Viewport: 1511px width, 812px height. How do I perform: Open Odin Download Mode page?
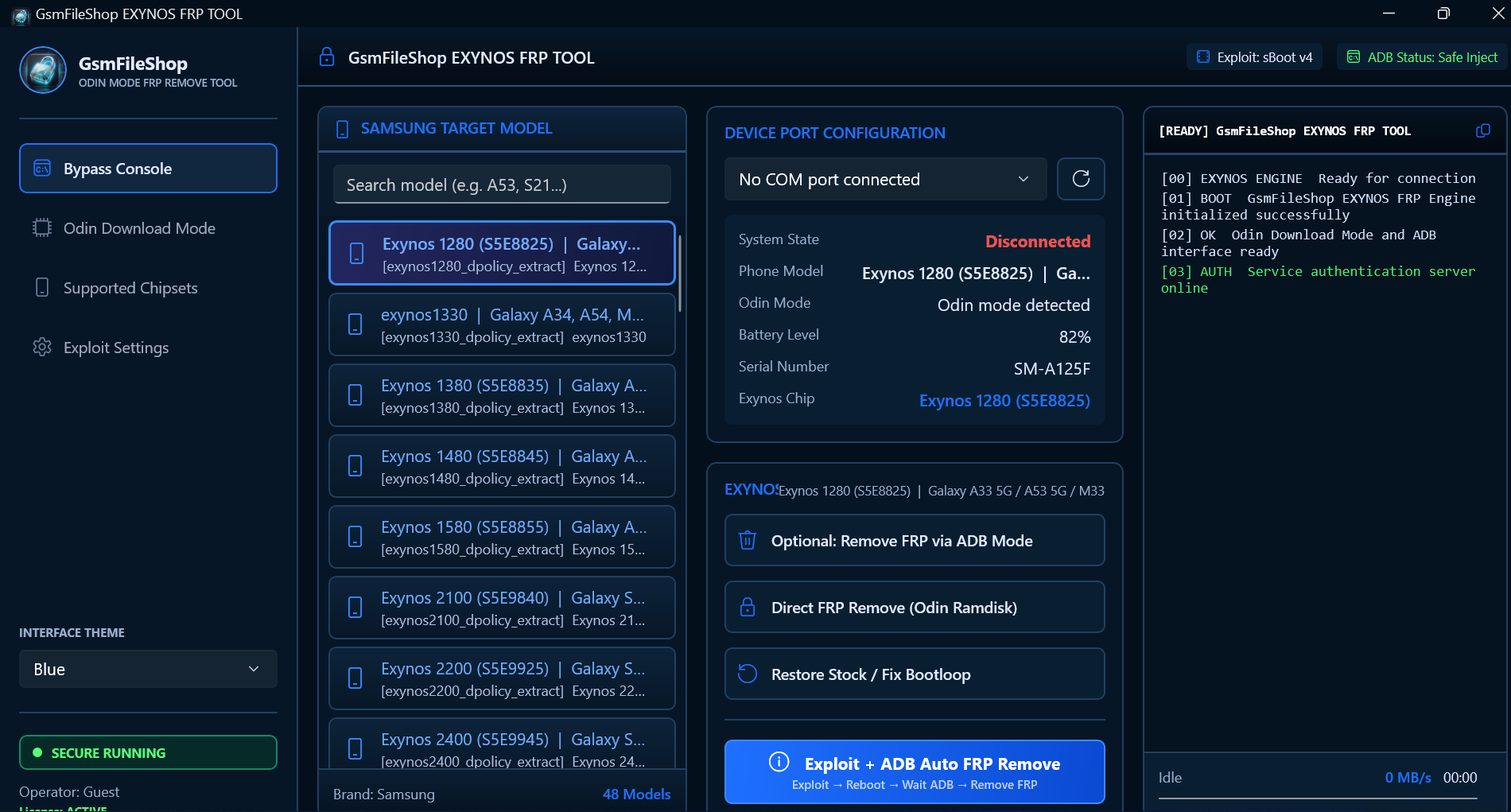[x=148, y=228]
